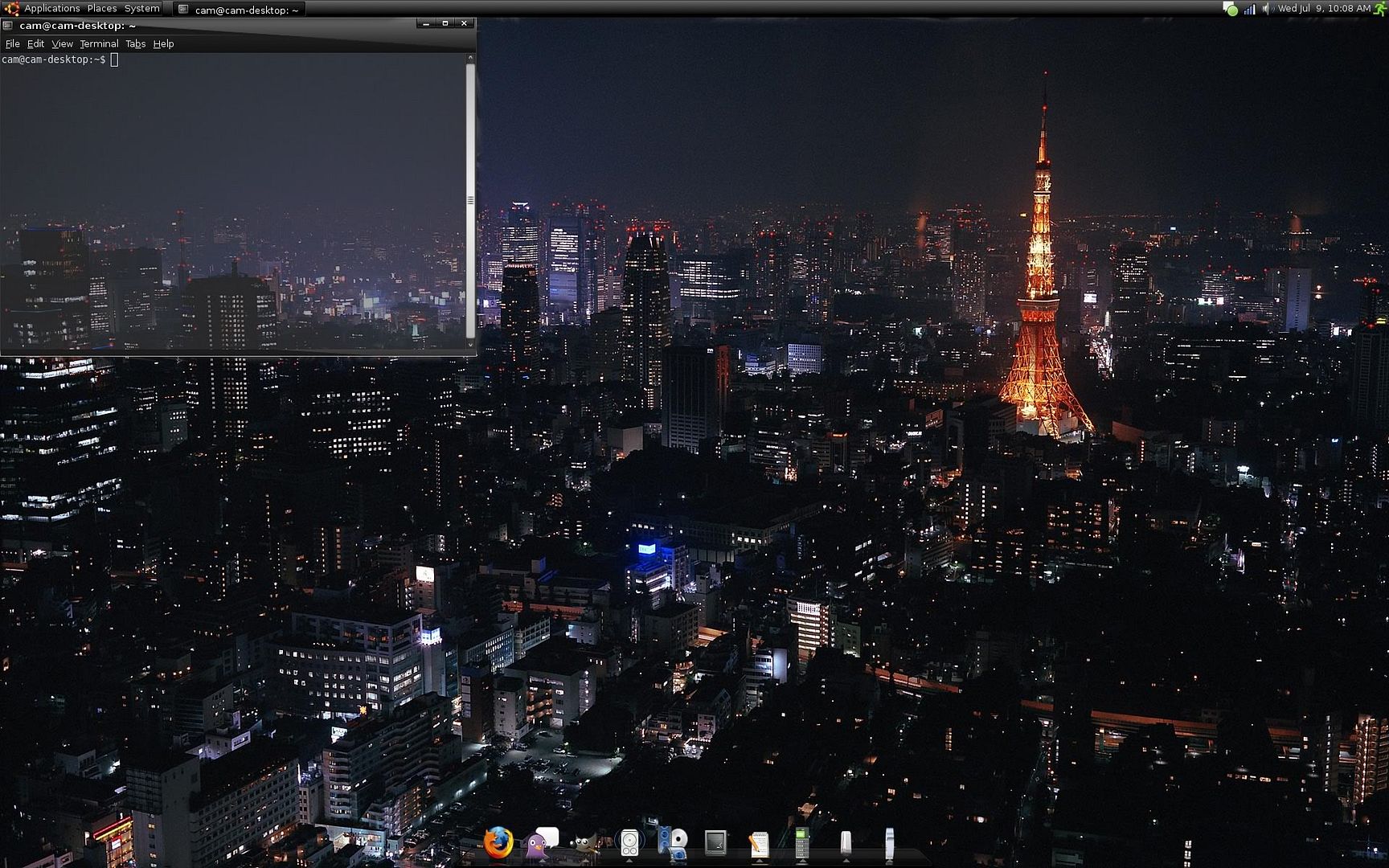The width and height of the screenshot is (1389, 868).
Task: Maximize the terminal window
Action: (x=445, y=23)
